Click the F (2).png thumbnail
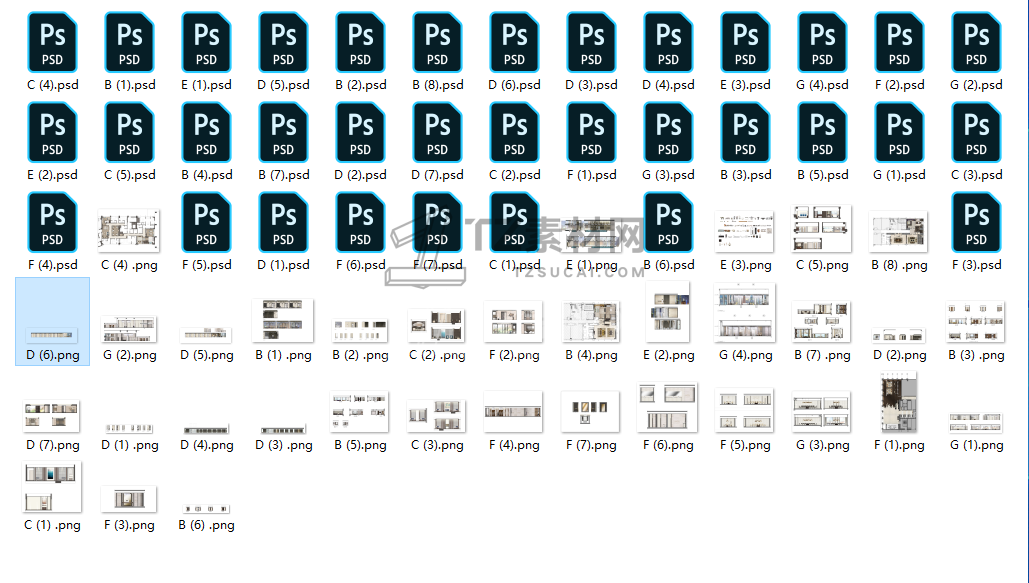The width and height of the screenshot is (1029, 583). tap(513, 322)
